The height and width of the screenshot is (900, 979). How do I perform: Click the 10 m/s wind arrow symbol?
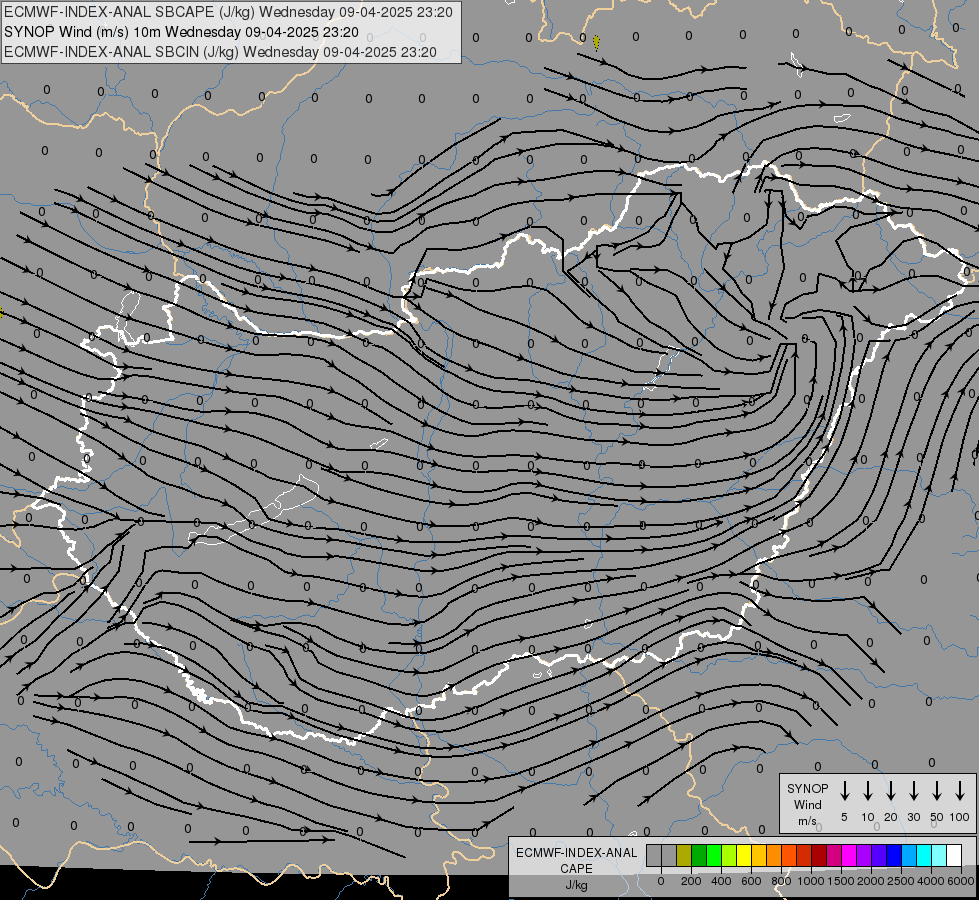coord(867,790)
